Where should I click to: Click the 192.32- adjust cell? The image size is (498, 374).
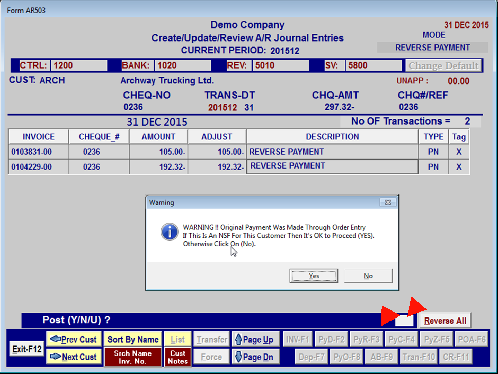(217, 167)
